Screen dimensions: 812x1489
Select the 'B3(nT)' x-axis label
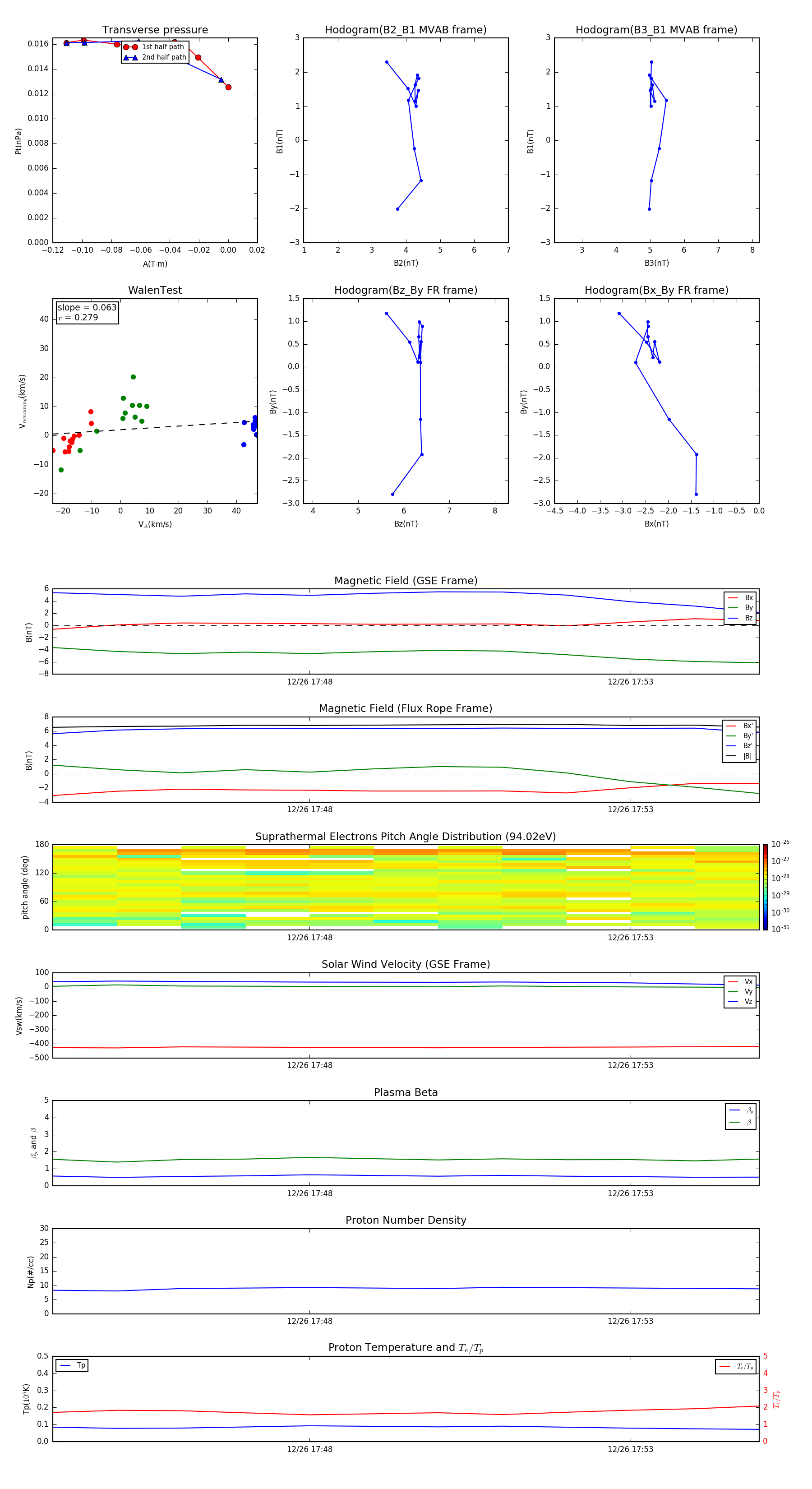pyautogui.click(x=656, y=263)
